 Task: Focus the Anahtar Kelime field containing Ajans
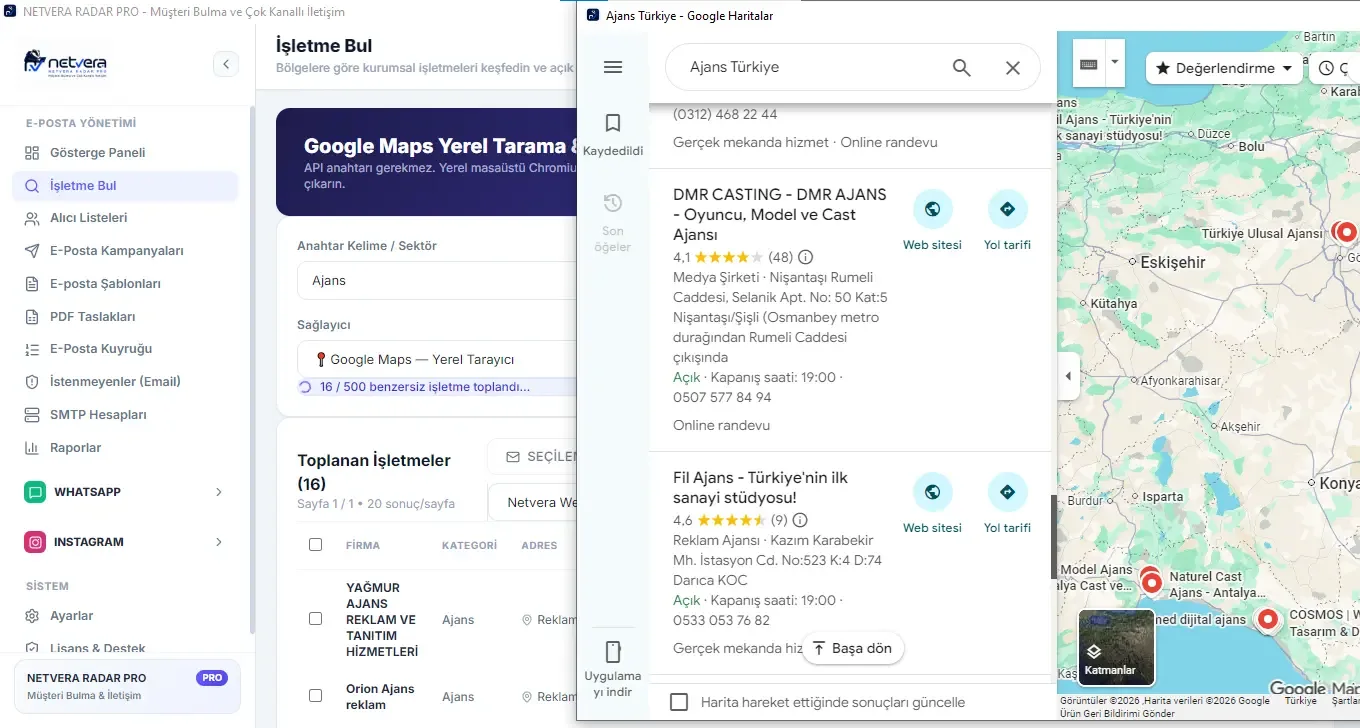tap(437, 280)
